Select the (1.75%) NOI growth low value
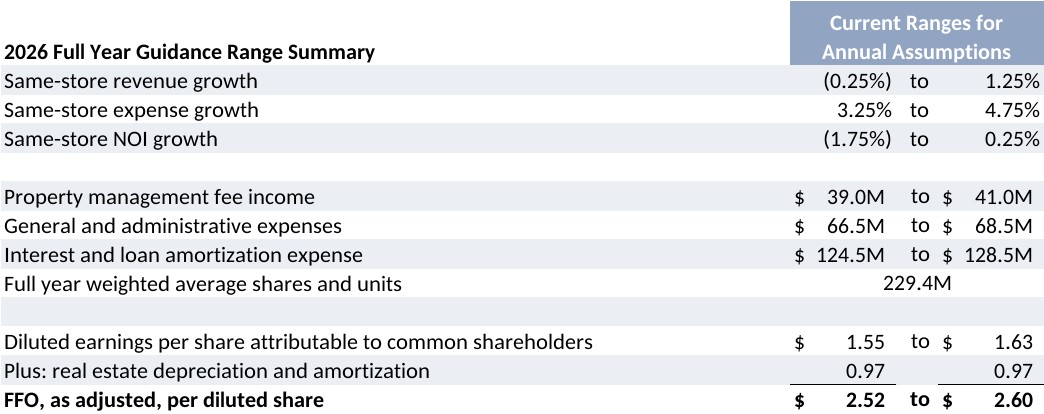 tap(856, 139)
